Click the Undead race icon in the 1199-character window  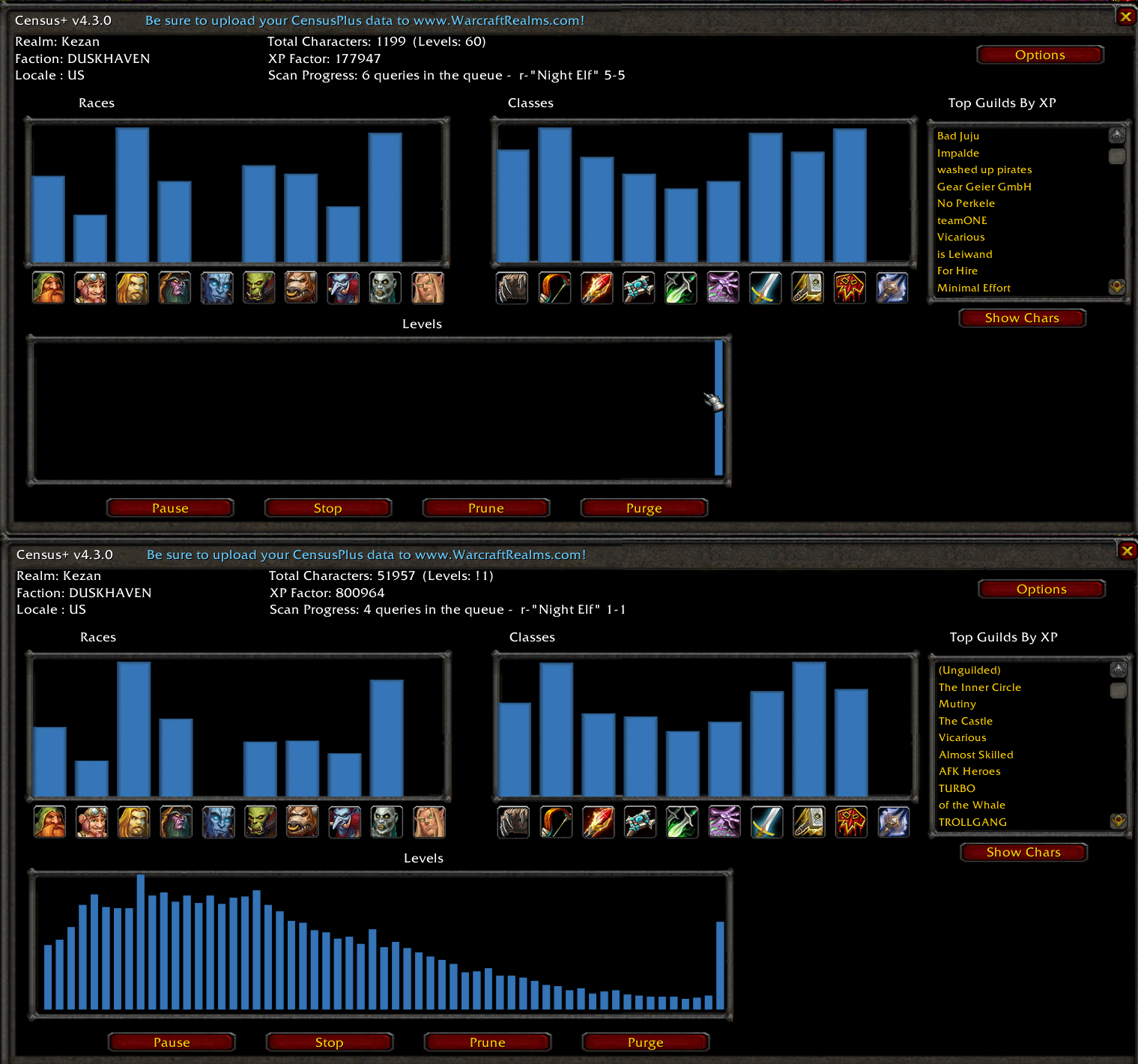386,288
